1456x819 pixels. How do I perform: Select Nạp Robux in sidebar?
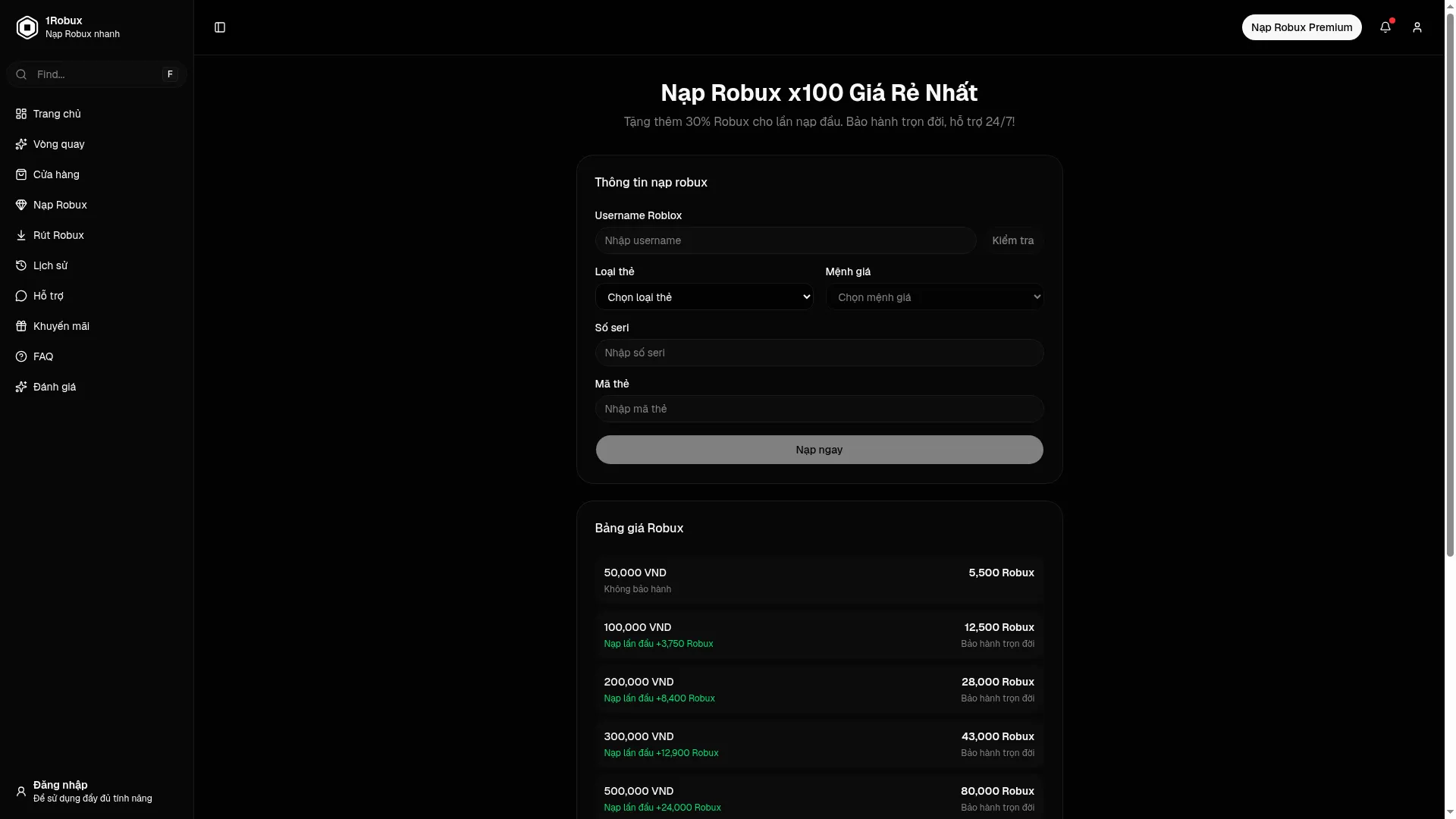(96, 205)
